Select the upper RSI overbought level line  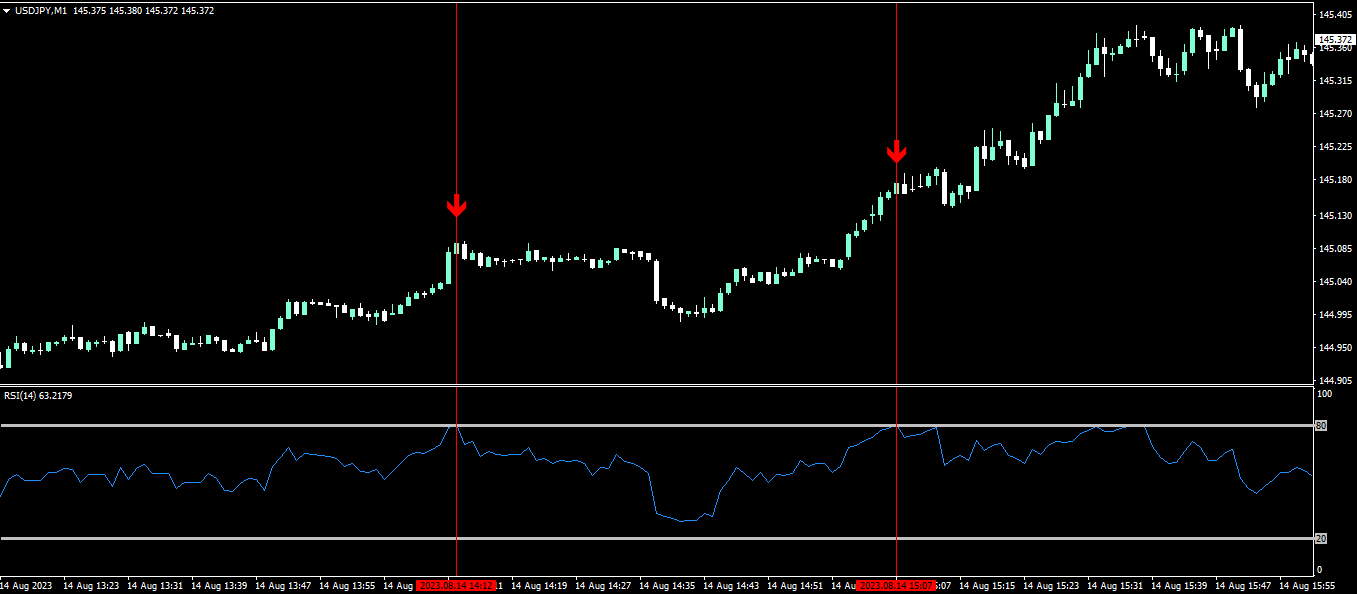coord(656,426)
